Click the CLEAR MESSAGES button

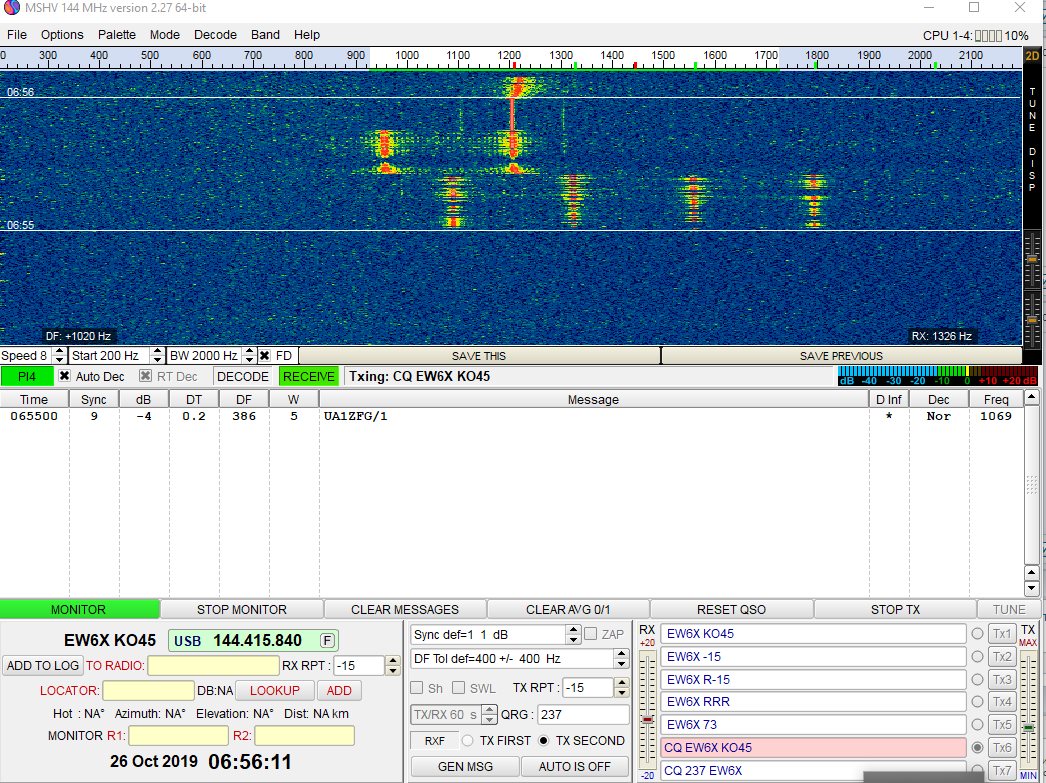(405, 609)
